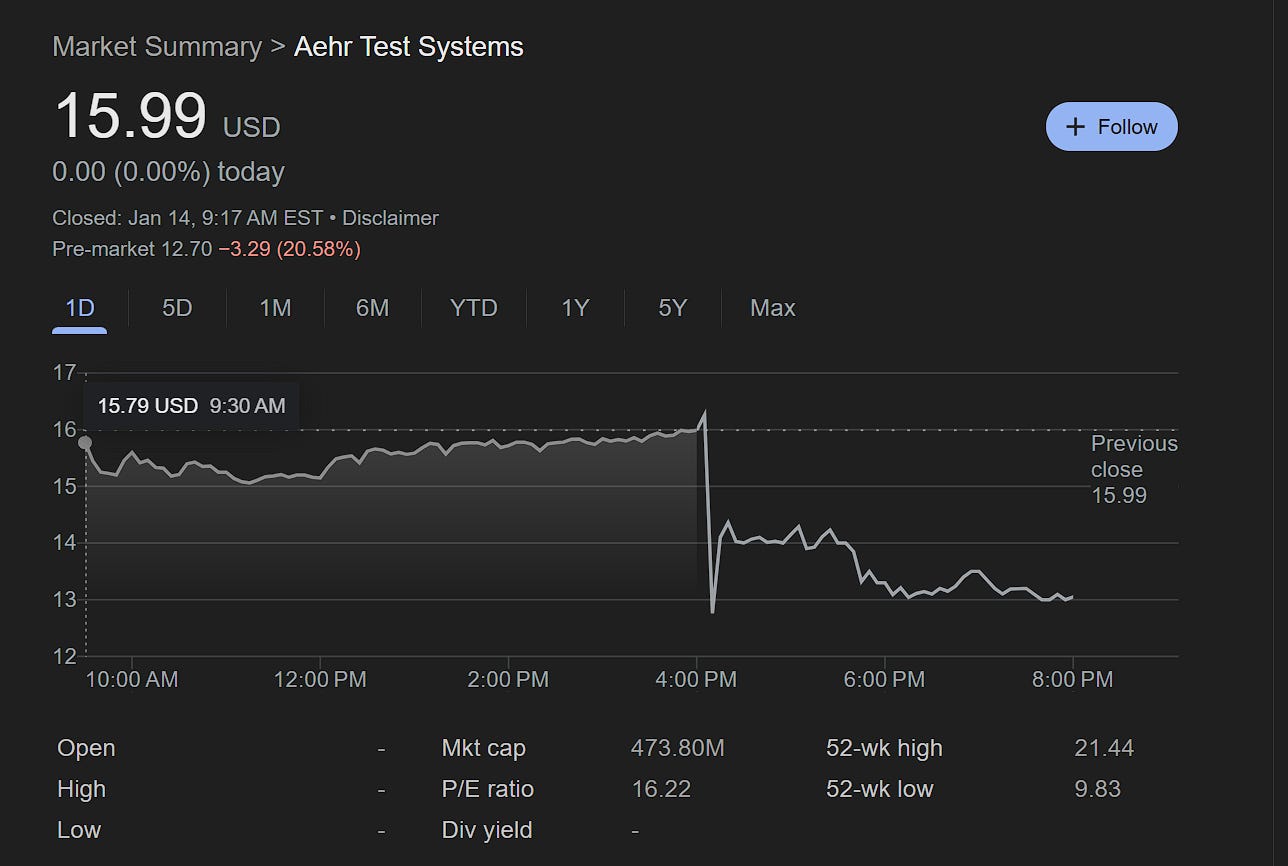Click the 6:00 PM axis label
Screen dimensions: 1288x866
tap(884, 680)
